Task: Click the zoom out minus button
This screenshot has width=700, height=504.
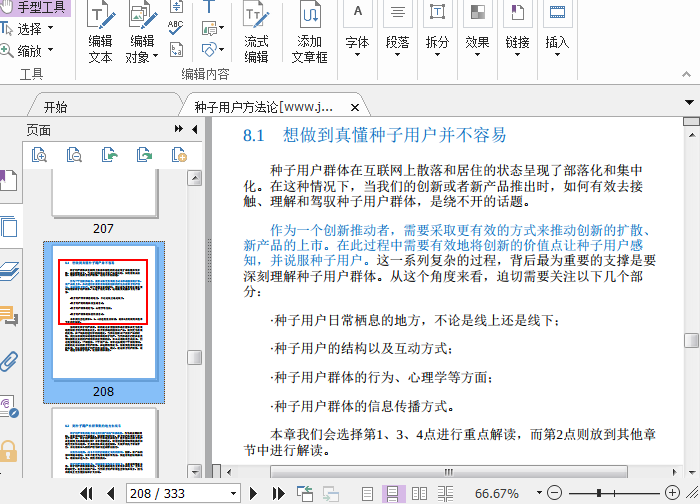Action: pyautogui.click(x=554, y=493)
